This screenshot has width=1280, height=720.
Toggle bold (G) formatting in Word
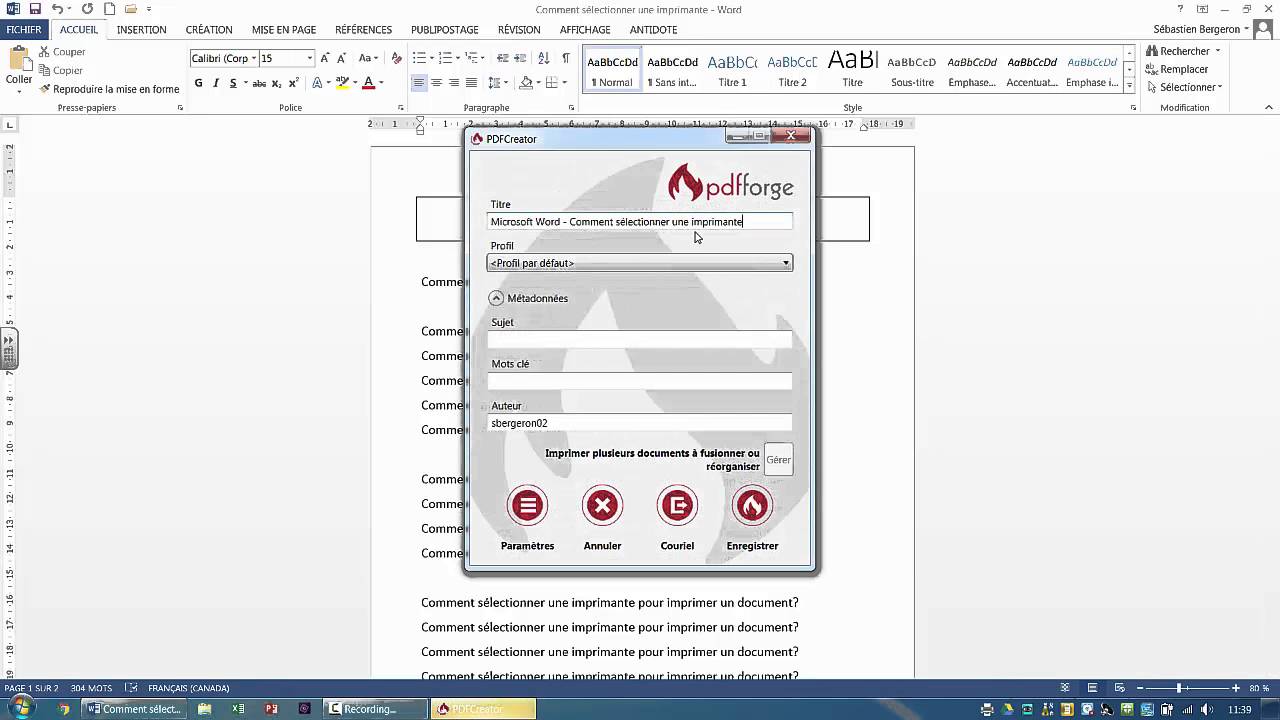click(x=198, y=83)
